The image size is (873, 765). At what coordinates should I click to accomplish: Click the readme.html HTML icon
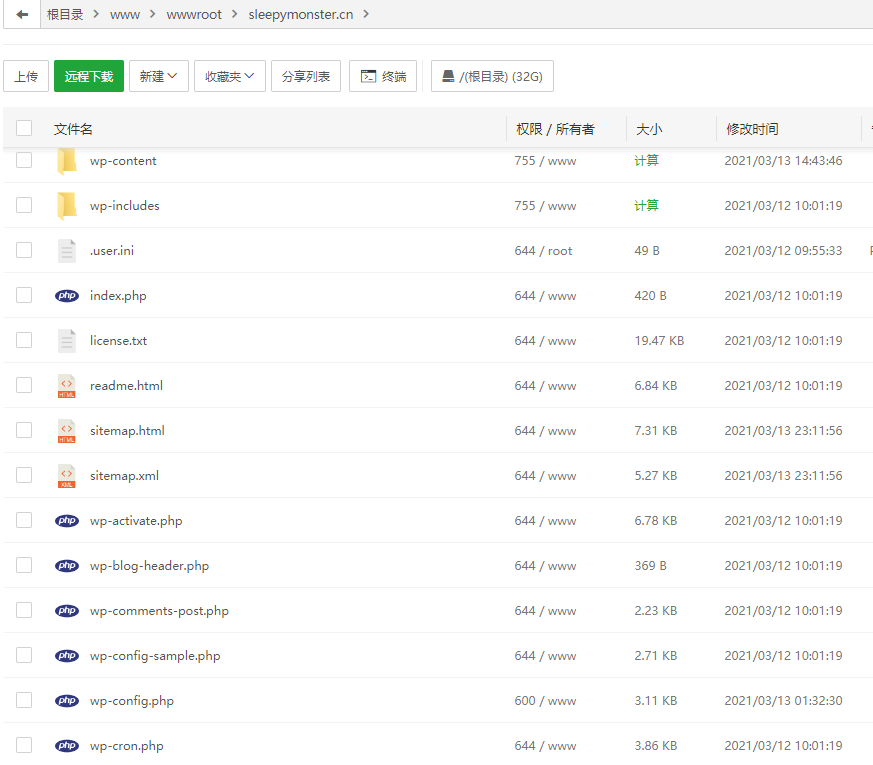click(x=67, y=386)
